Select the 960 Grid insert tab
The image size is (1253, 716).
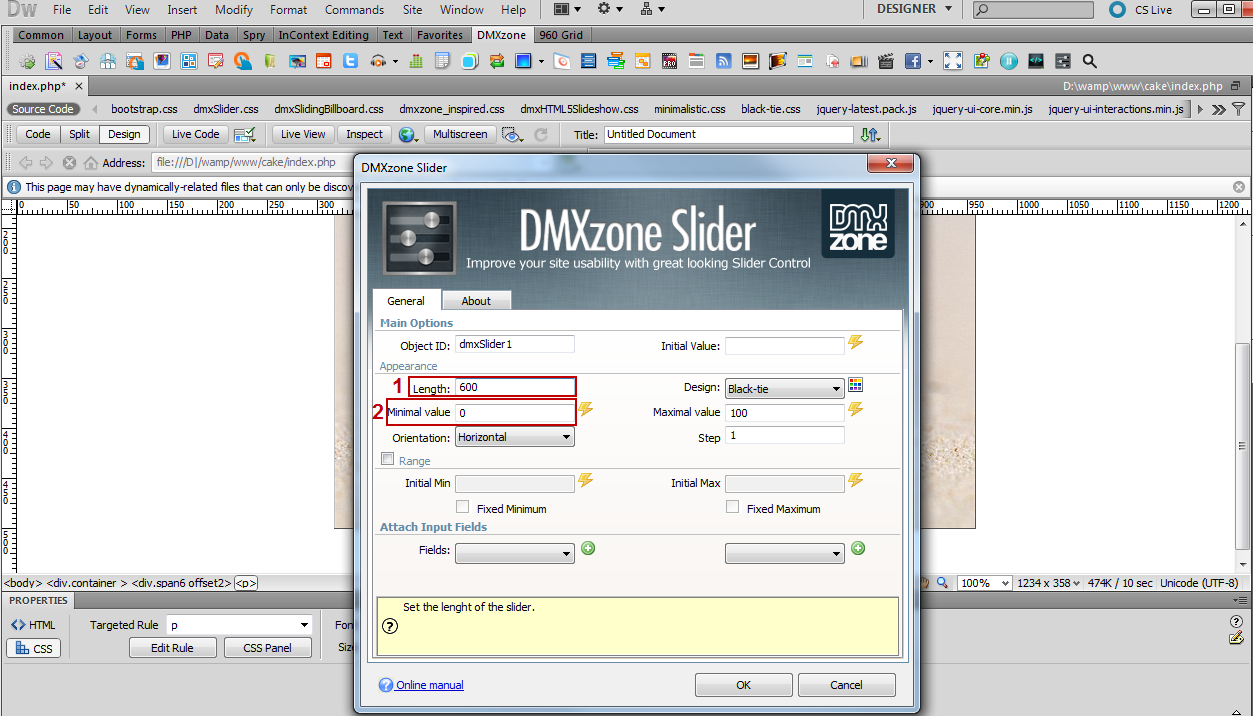(561, 35)
